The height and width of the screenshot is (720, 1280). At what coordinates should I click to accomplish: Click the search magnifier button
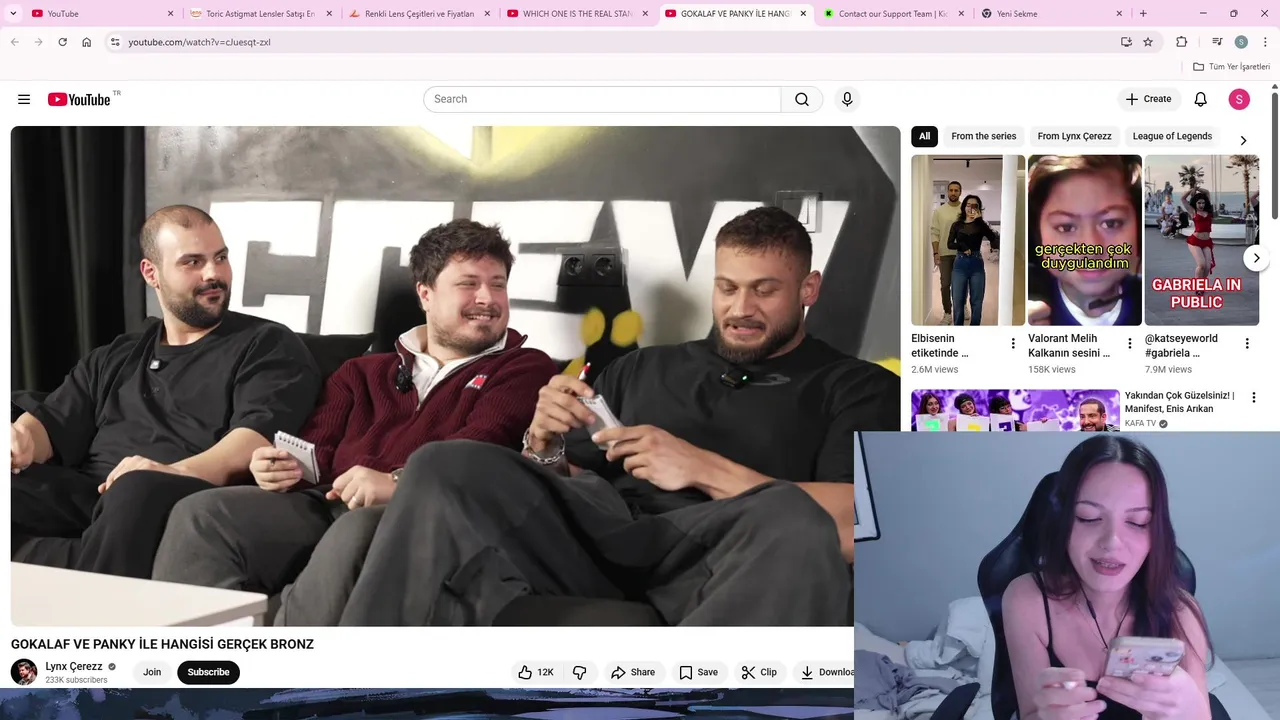(802, 99)
